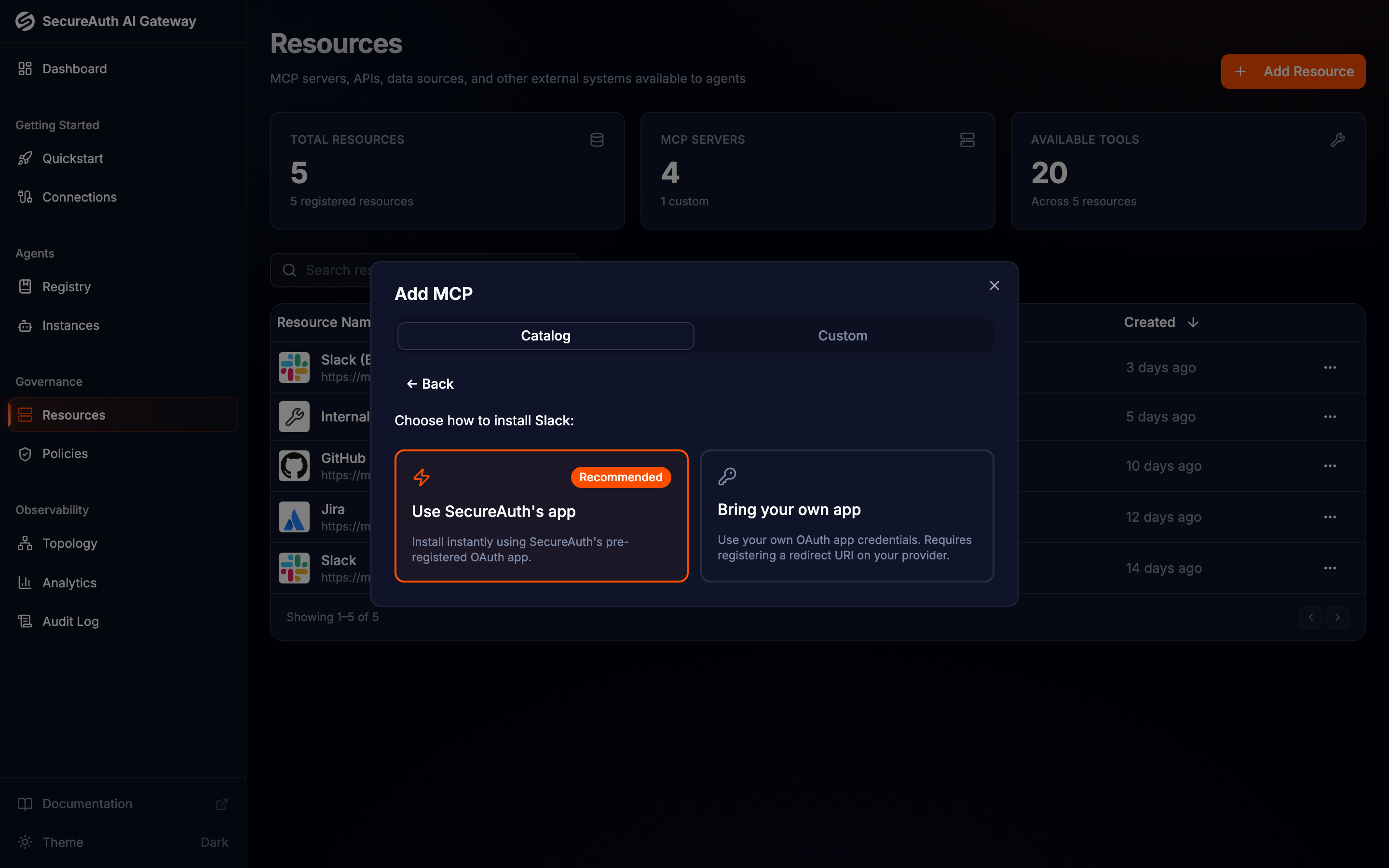The image size is (1389, 868).
Task: Click the key icon on Bring your own app
Action: tap(727, 476)
